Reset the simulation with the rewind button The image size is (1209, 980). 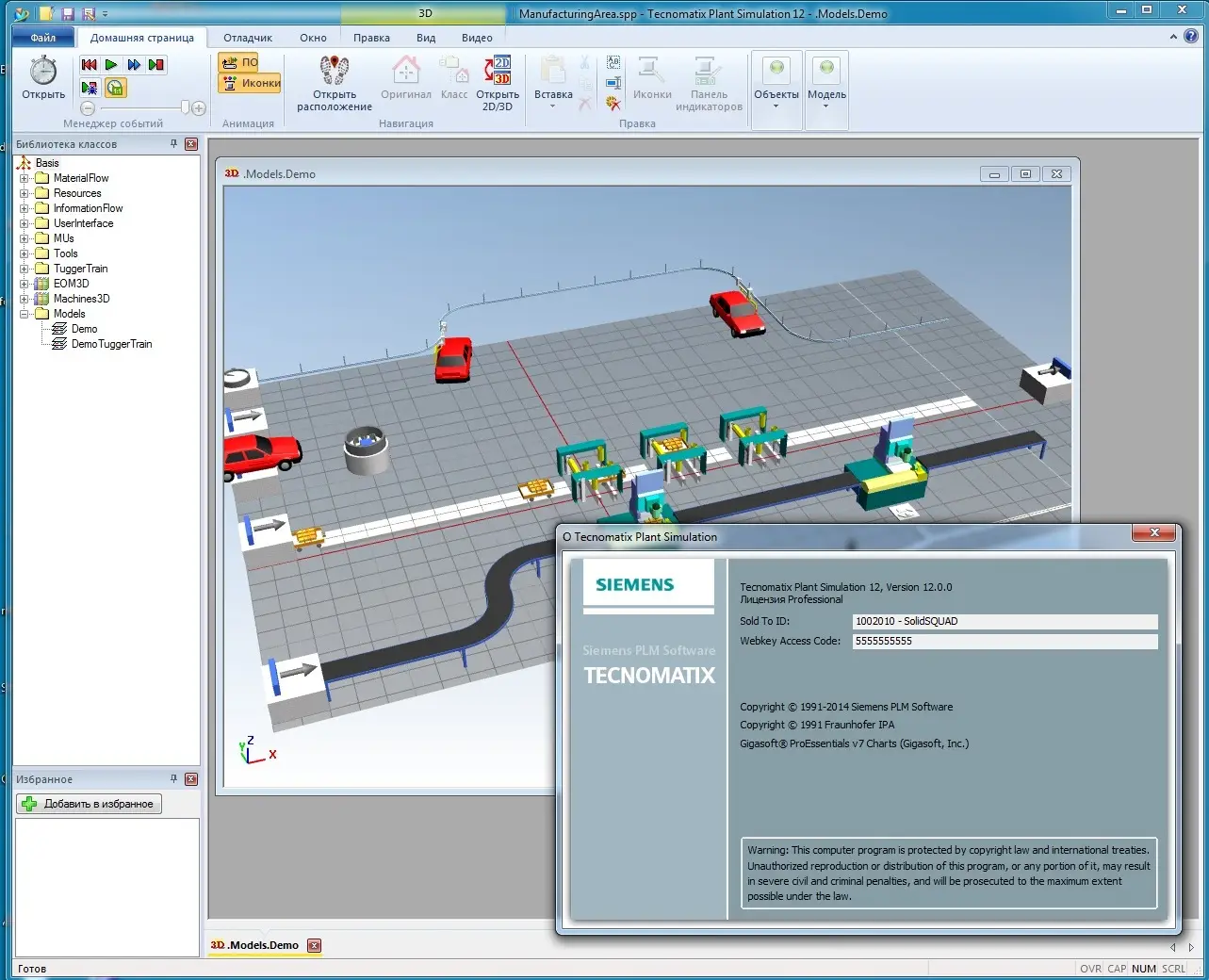[x=89, y=64]
